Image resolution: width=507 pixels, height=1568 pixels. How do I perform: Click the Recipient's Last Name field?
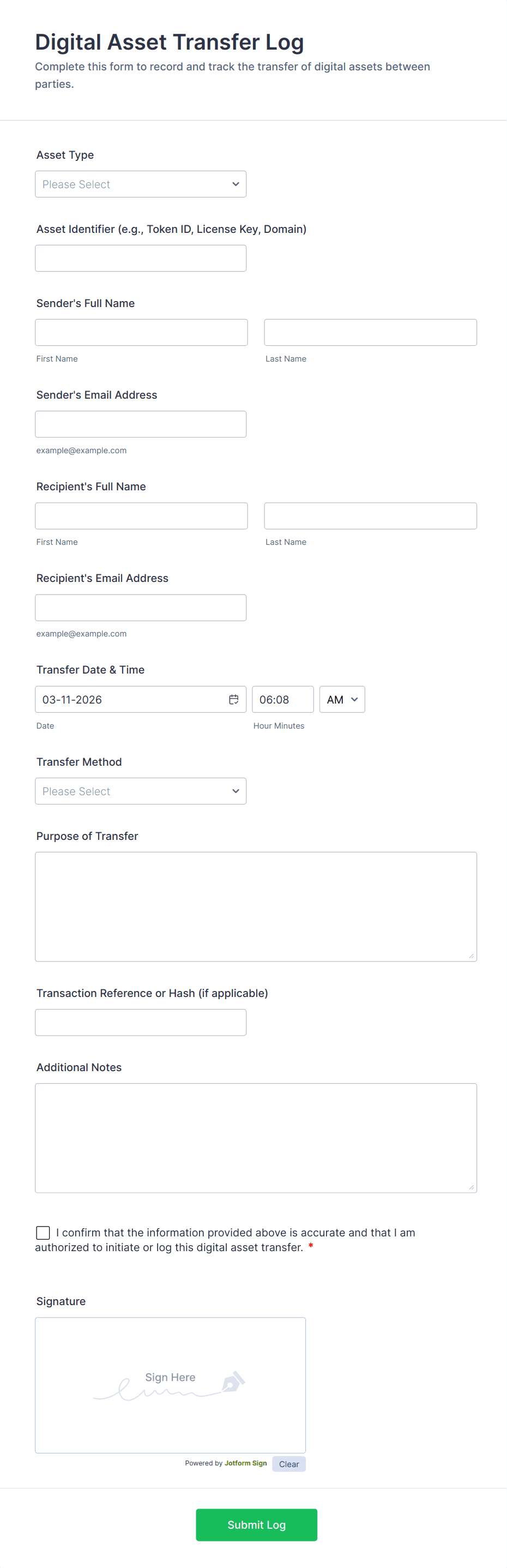pos(371,515)
